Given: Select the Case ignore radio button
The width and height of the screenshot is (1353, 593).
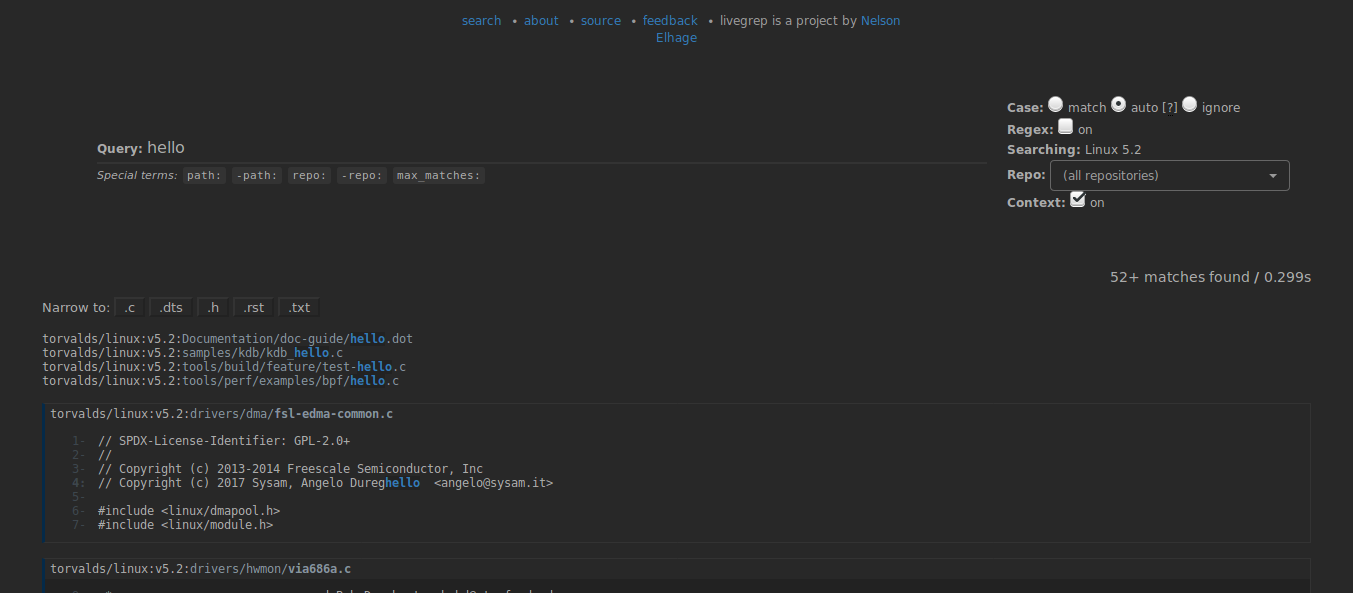Looking at the screenshot, I should point(1189,105).
